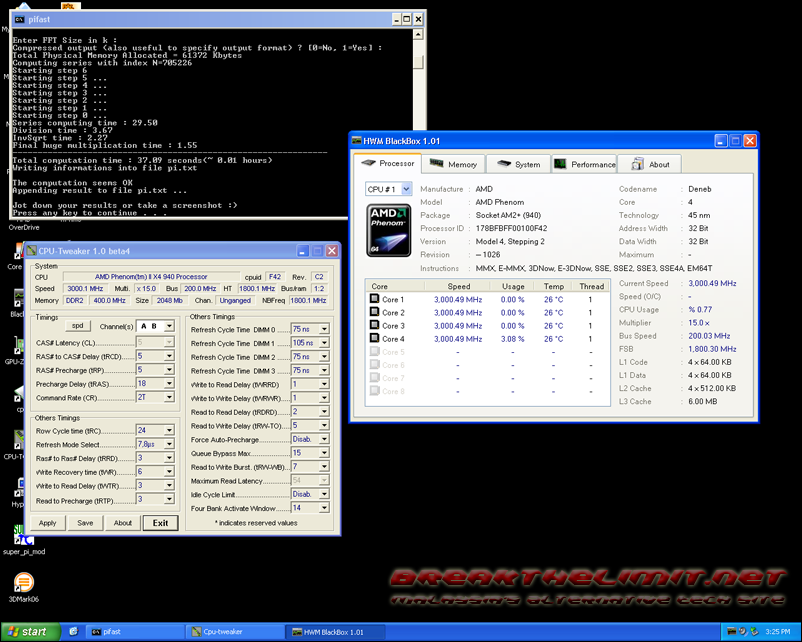Click the Safely Remove Hardware tray icon
This screenshot has width=802, height=642.
coord(754,632)
